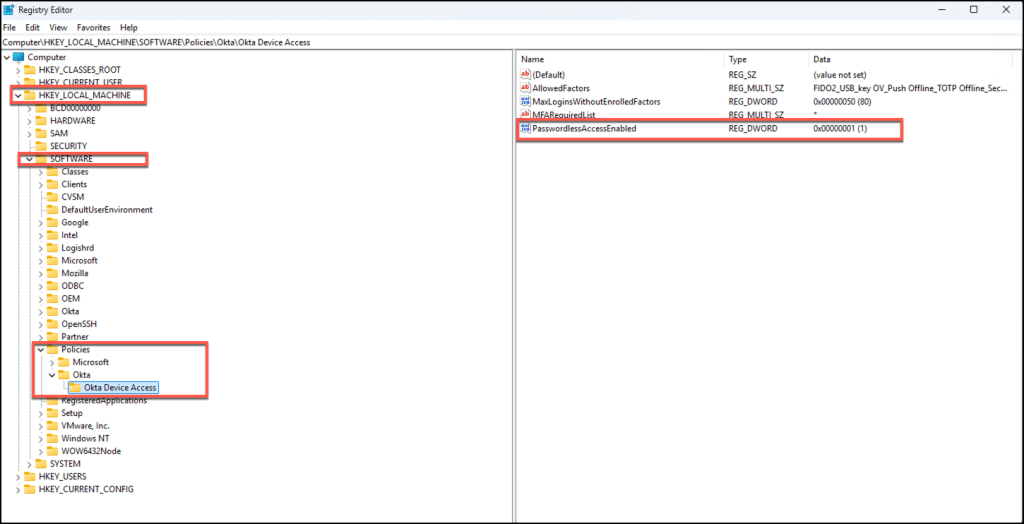Click the MaxLoginsWithoutEnrolledFactors DWORD icon
The image size is (1024, 524).
[x=525, y=102]
